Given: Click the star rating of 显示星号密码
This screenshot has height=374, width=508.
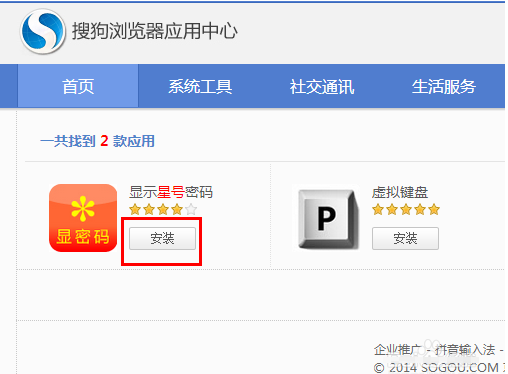Looking at the screenshot, I should tap(163, 209).
